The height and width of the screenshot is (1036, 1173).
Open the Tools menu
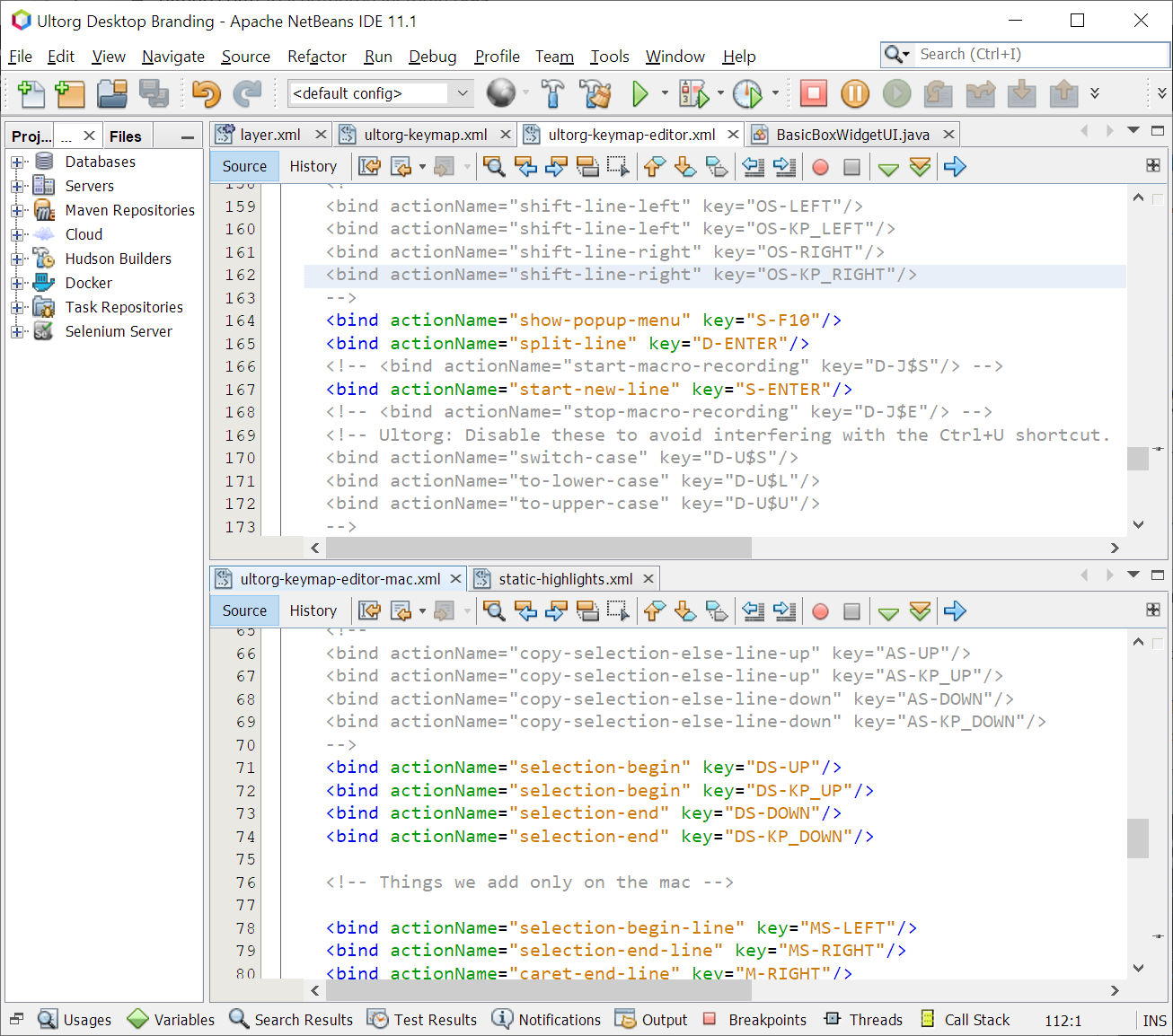click(x=610, y=57)
